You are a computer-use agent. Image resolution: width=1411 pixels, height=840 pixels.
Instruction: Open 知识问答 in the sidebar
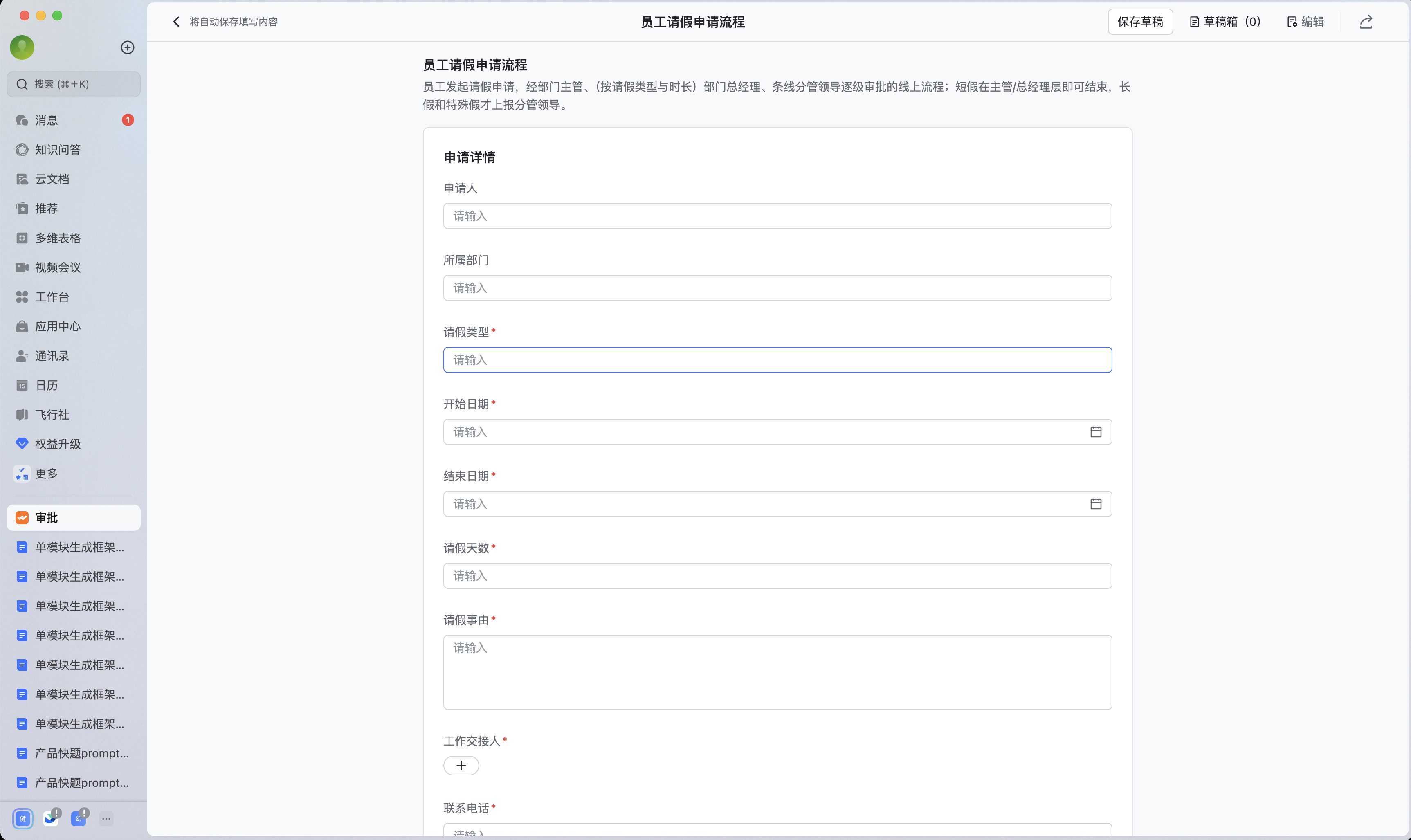(74, 149)
